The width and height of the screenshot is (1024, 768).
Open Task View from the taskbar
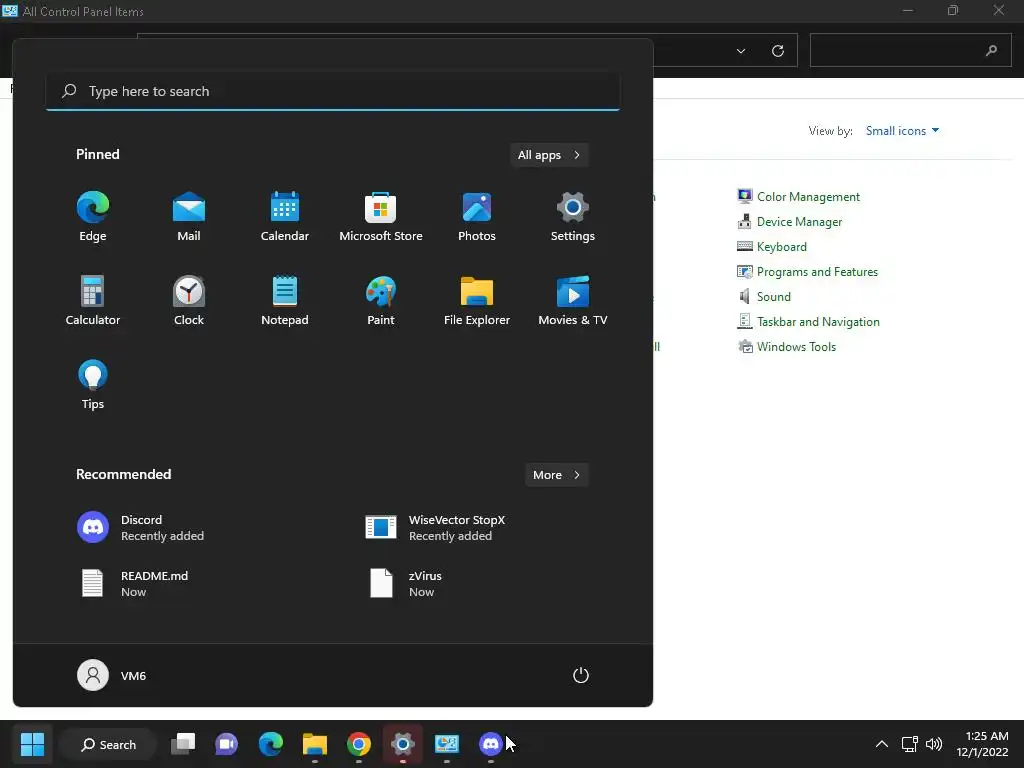[183, 744]
